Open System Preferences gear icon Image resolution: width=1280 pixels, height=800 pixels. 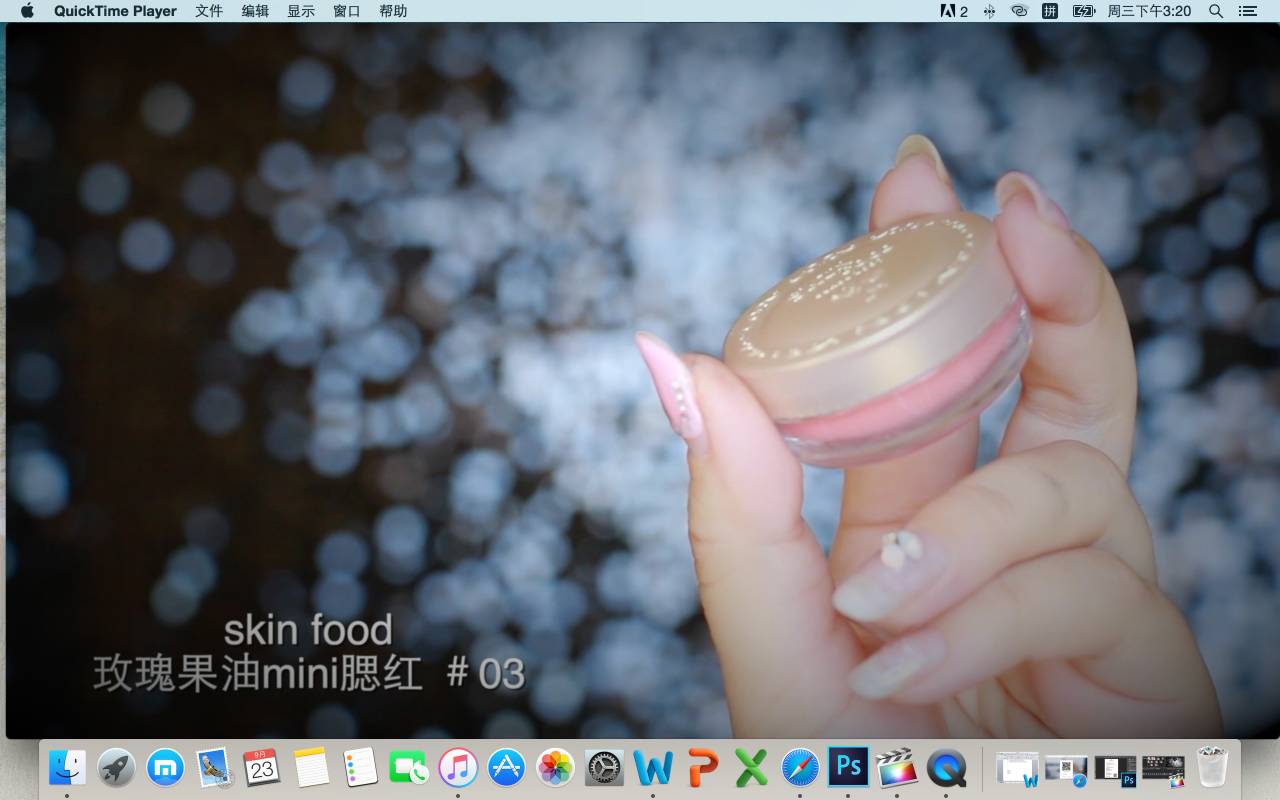coord(604,768)
